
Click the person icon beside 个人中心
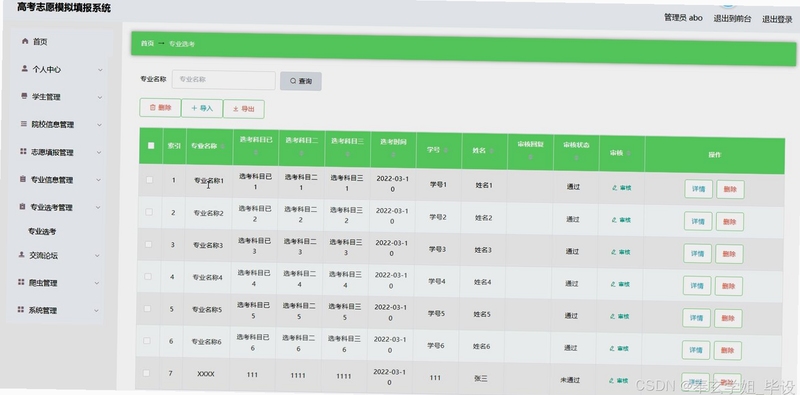point(24,68)
